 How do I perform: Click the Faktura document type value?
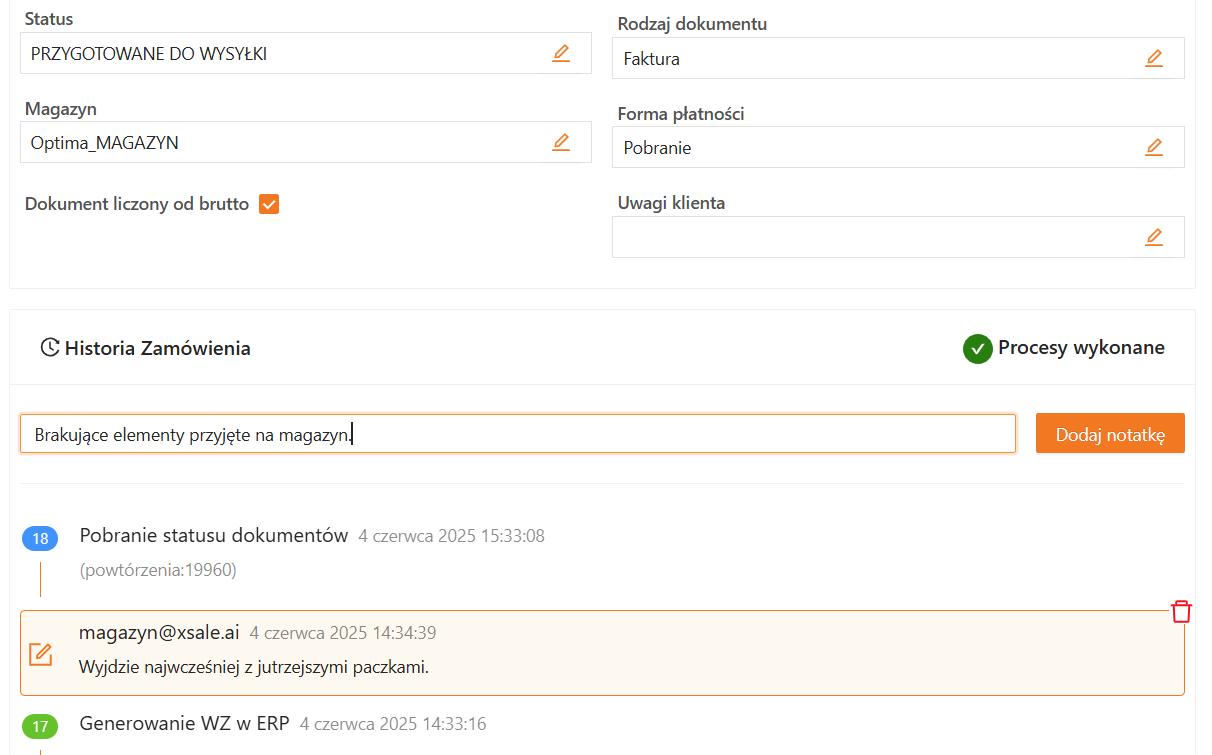(x=652, y=59)
